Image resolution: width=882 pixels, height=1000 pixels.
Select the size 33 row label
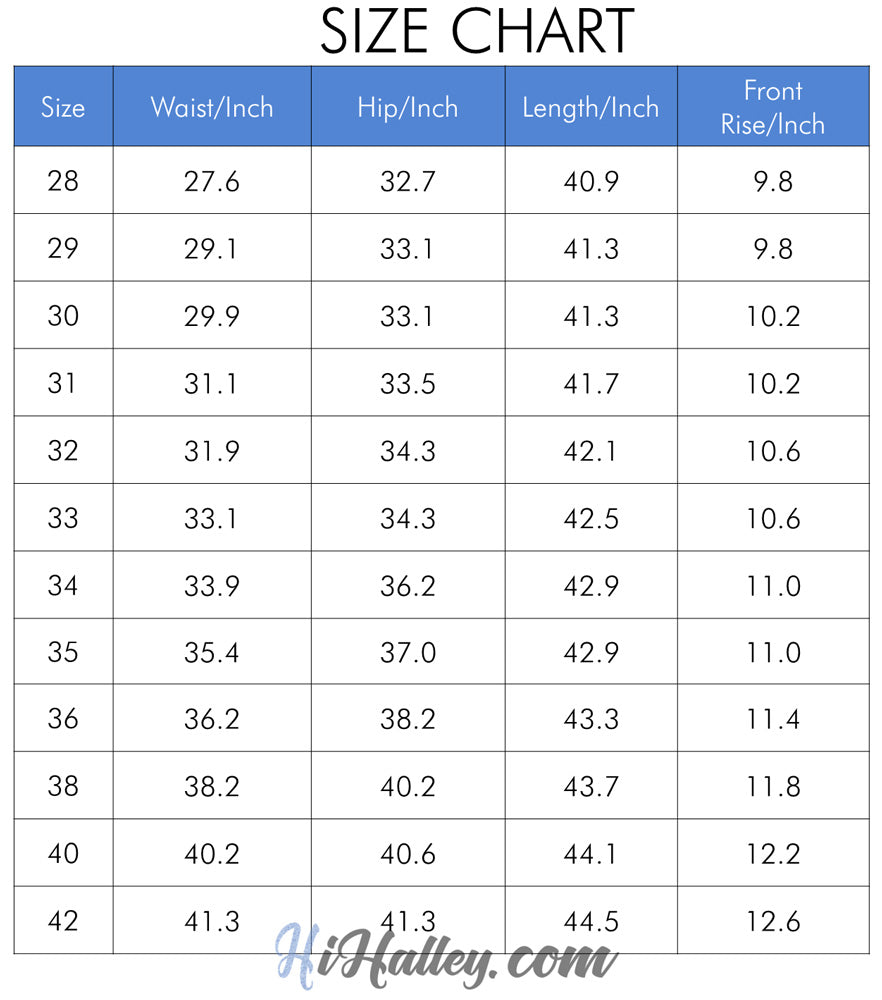(63, 518)
